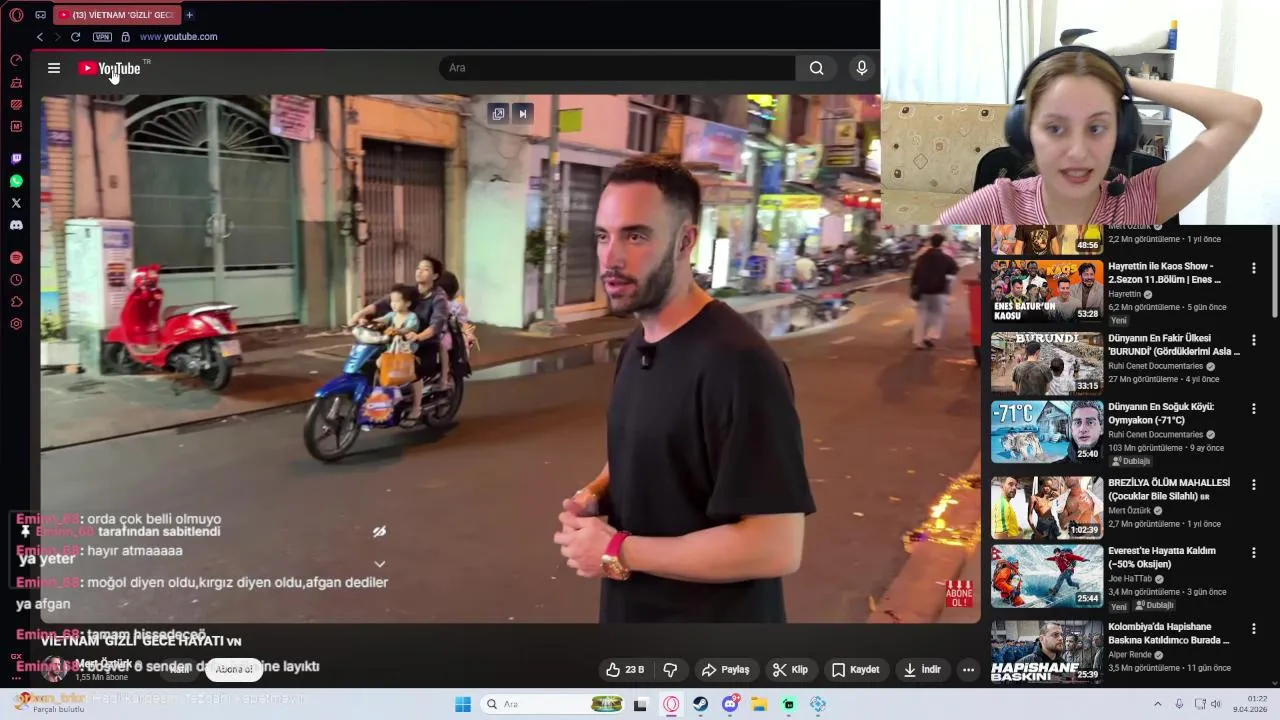
Task: Open the YouTube hamburger guide menu
Action: click(x=54, y=68)
